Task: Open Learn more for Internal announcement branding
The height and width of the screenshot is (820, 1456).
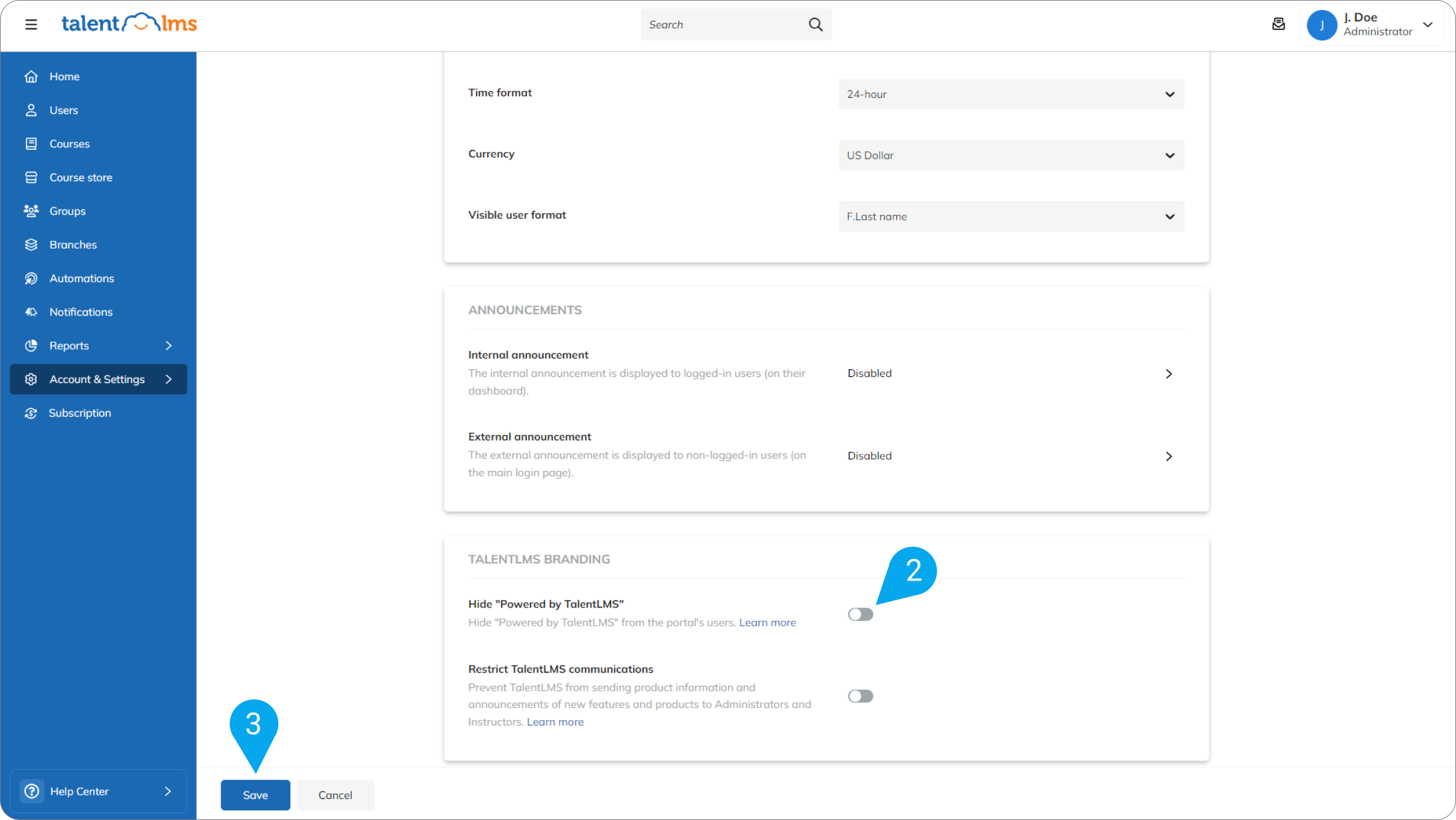Action: tap(767, 622)
